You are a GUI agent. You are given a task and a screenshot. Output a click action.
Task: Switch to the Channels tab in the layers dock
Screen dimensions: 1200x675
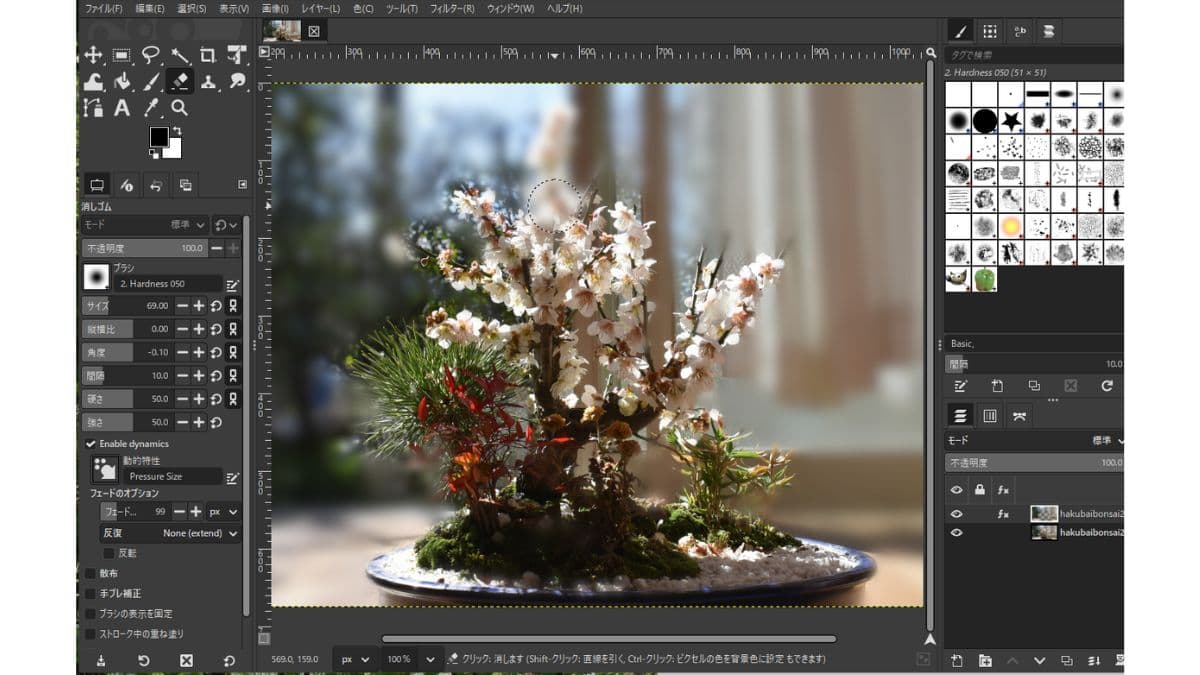point(991,415)
